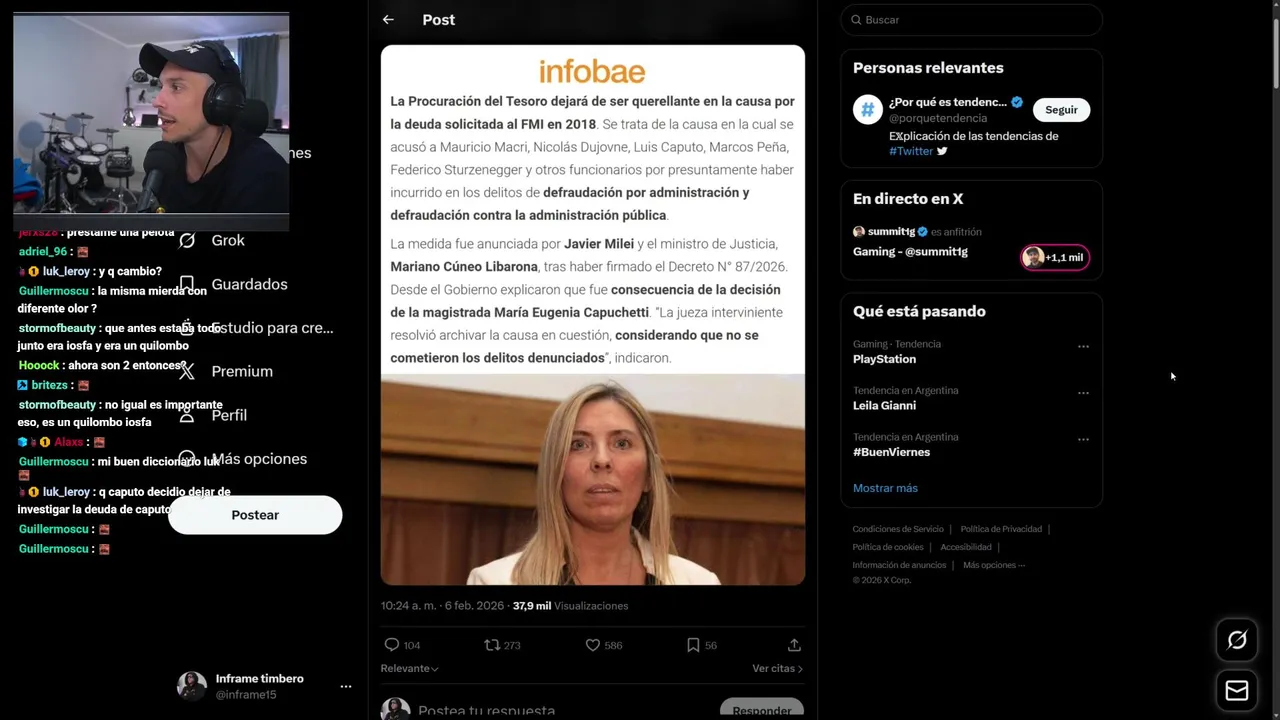This screenshot has width=1280, height=720.
Task: Open Más opciones in sidebar menu
Action: [x=259, y=459]
